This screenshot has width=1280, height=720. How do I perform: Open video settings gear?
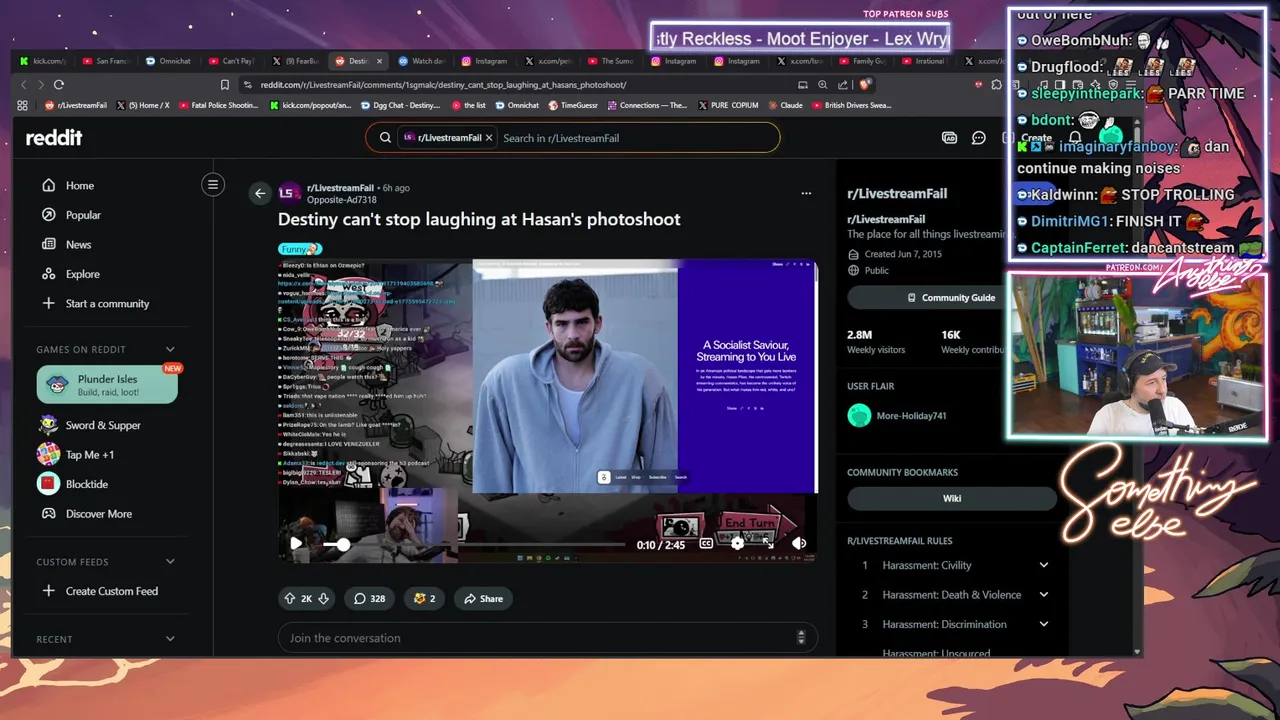click(x=737, y=544)
